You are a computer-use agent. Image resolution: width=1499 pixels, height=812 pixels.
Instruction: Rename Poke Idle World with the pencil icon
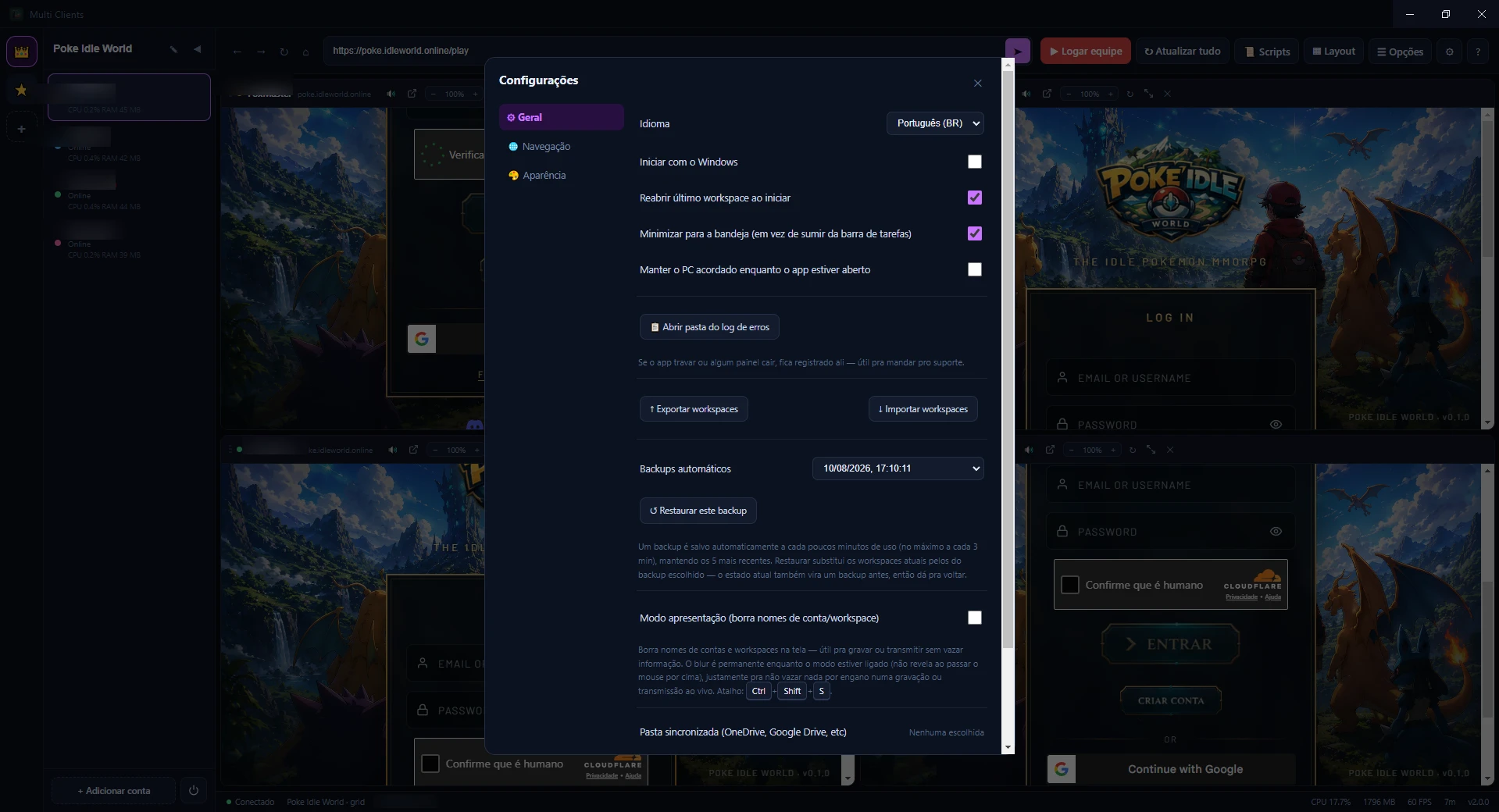(173, 49)
